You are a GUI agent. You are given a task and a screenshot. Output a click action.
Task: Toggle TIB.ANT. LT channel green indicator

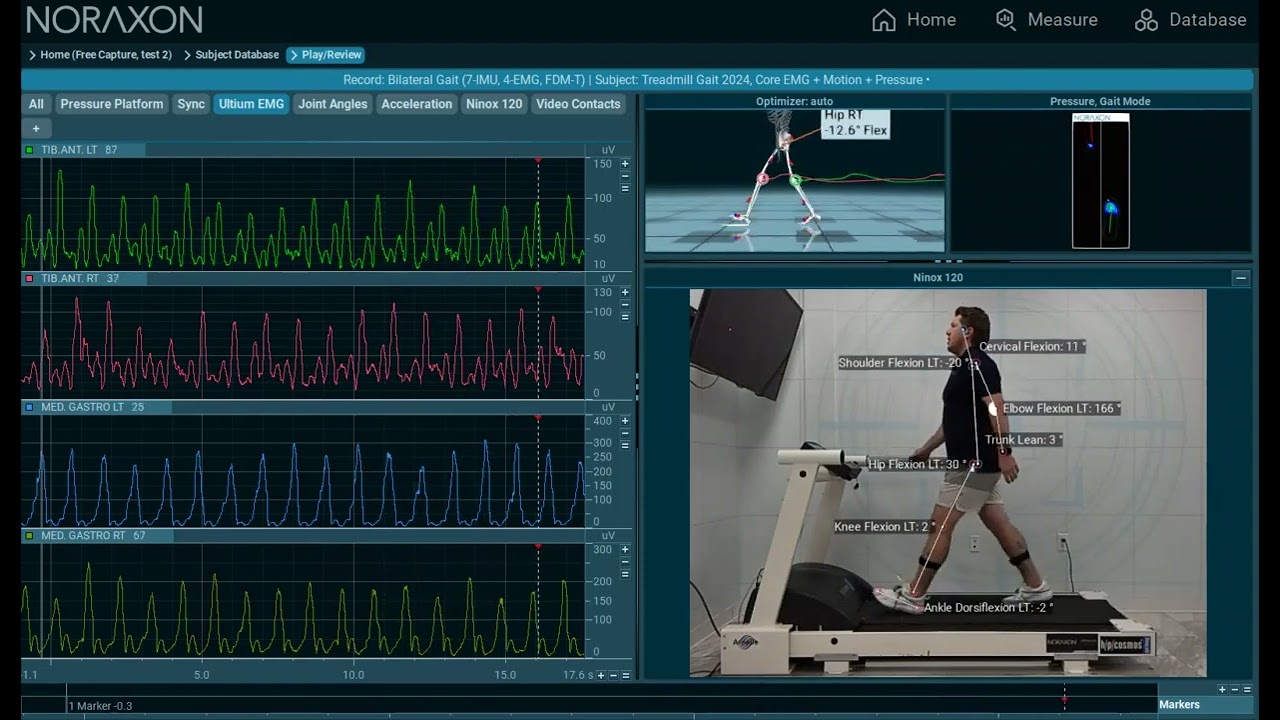pos(30,150)
